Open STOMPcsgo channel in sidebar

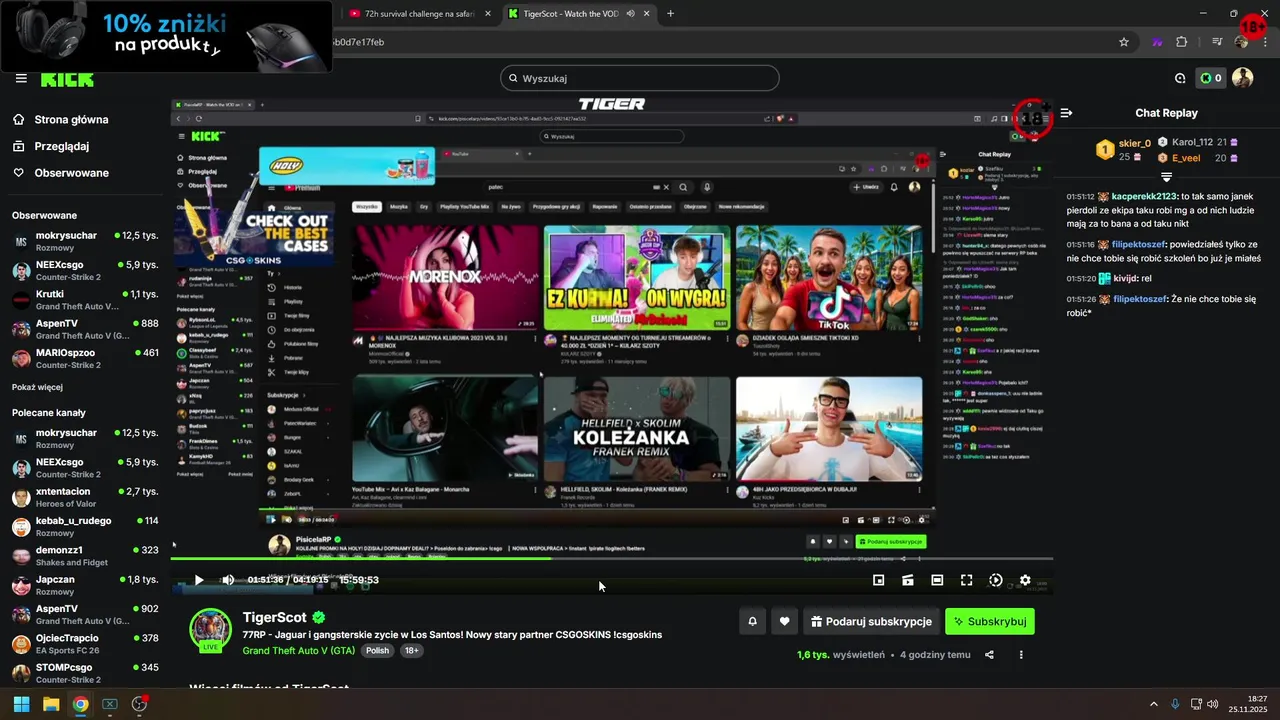86,673
